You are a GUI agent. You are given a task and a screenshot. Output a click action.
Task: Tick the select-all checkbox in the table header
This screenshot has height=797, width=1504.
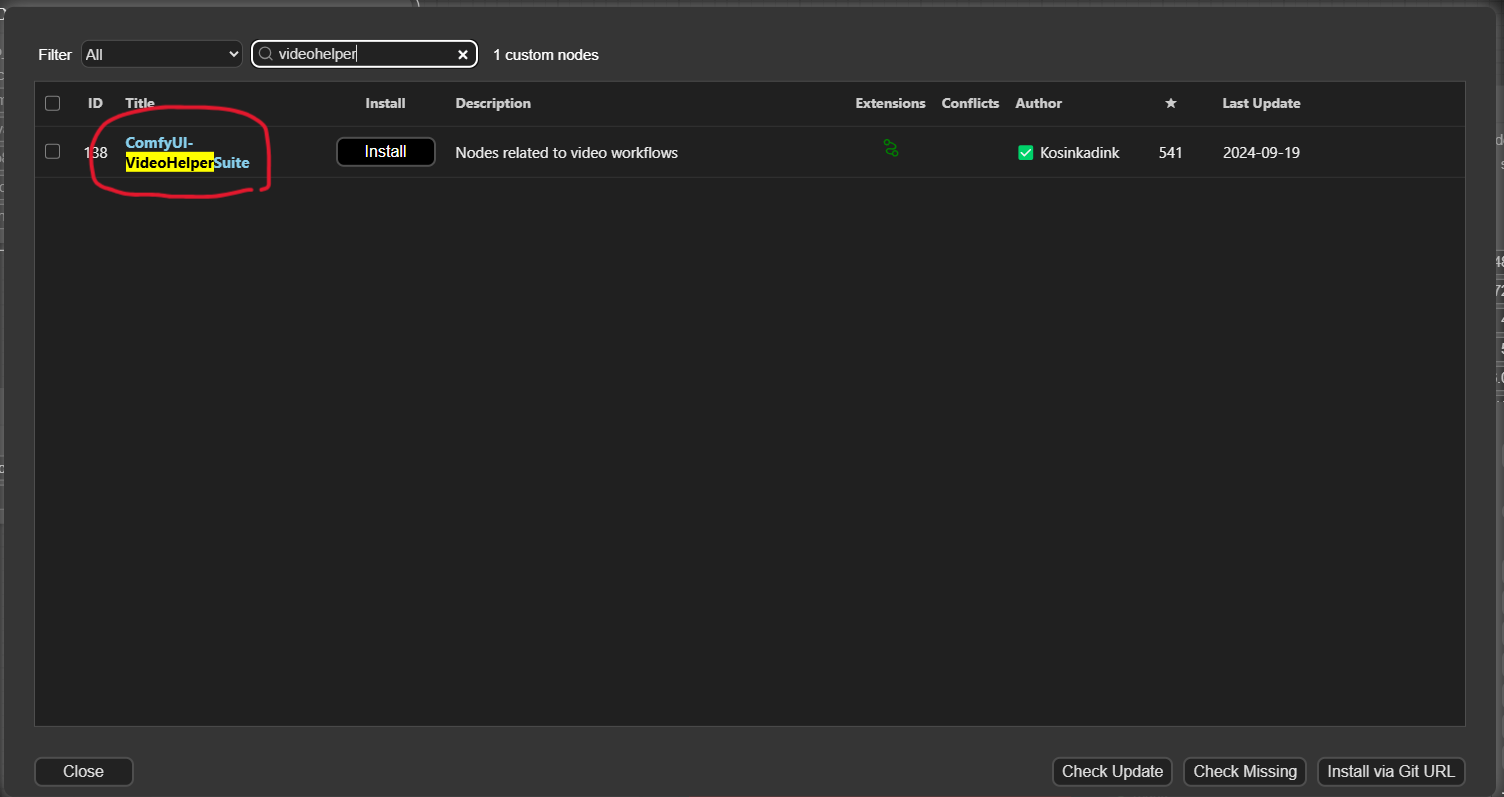click(52, 103)
